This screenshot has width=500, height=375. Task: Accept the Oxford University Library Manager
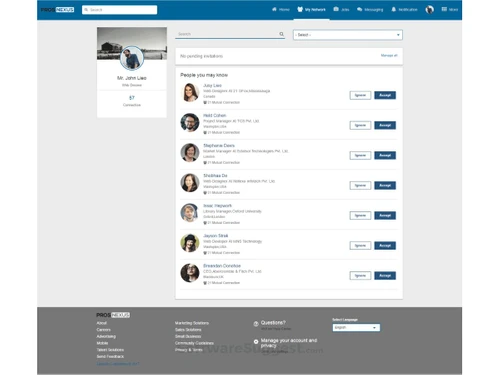(385, 215)
